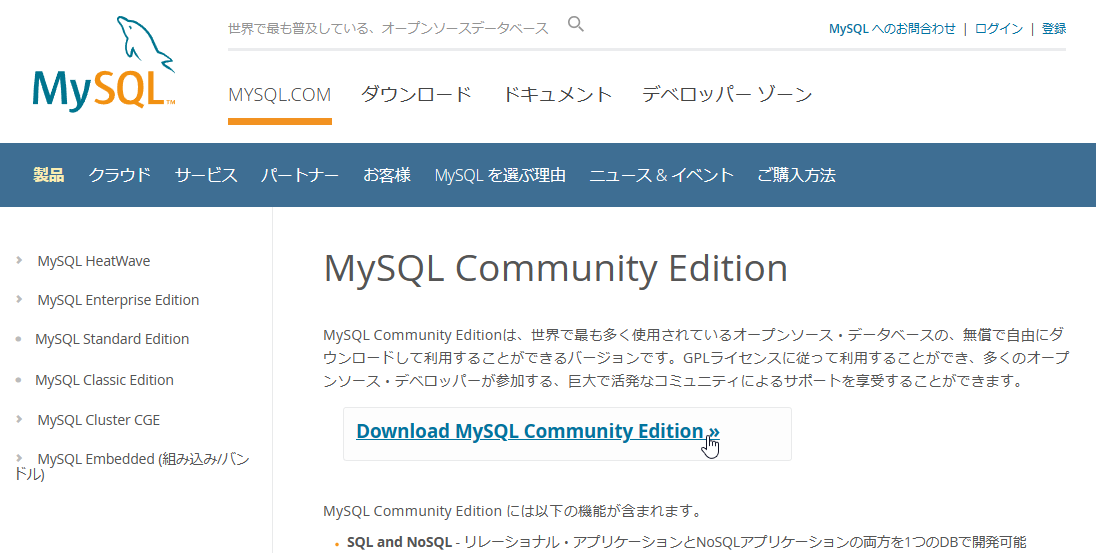This screenshot has height=553, width=1096.
Task: Open MySQL HeatWave sidebar link
Action: [94, 261]
